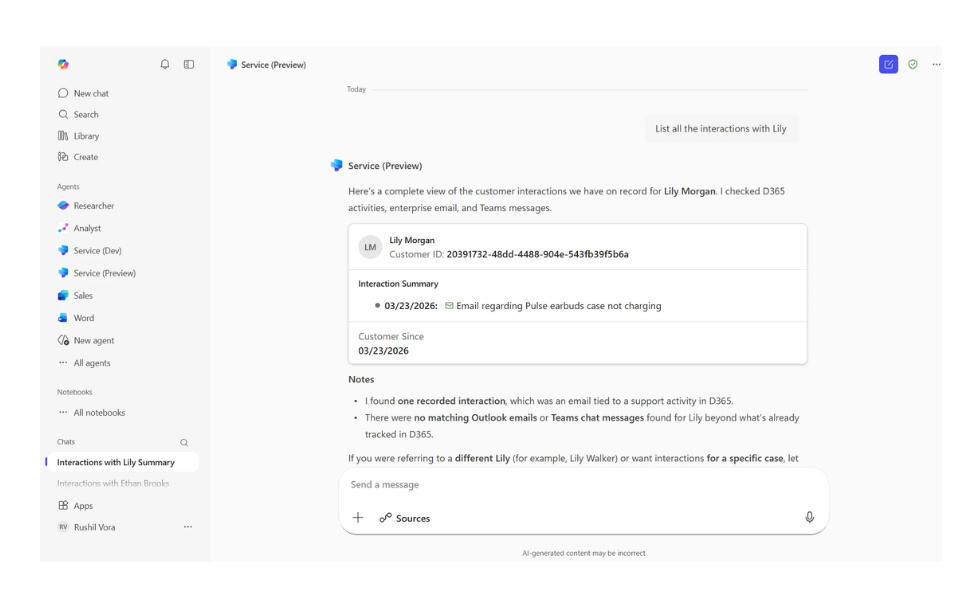Open the notifications bell
Image resolution: width=960 pixels, height=600 pixels.
(165, 64)
